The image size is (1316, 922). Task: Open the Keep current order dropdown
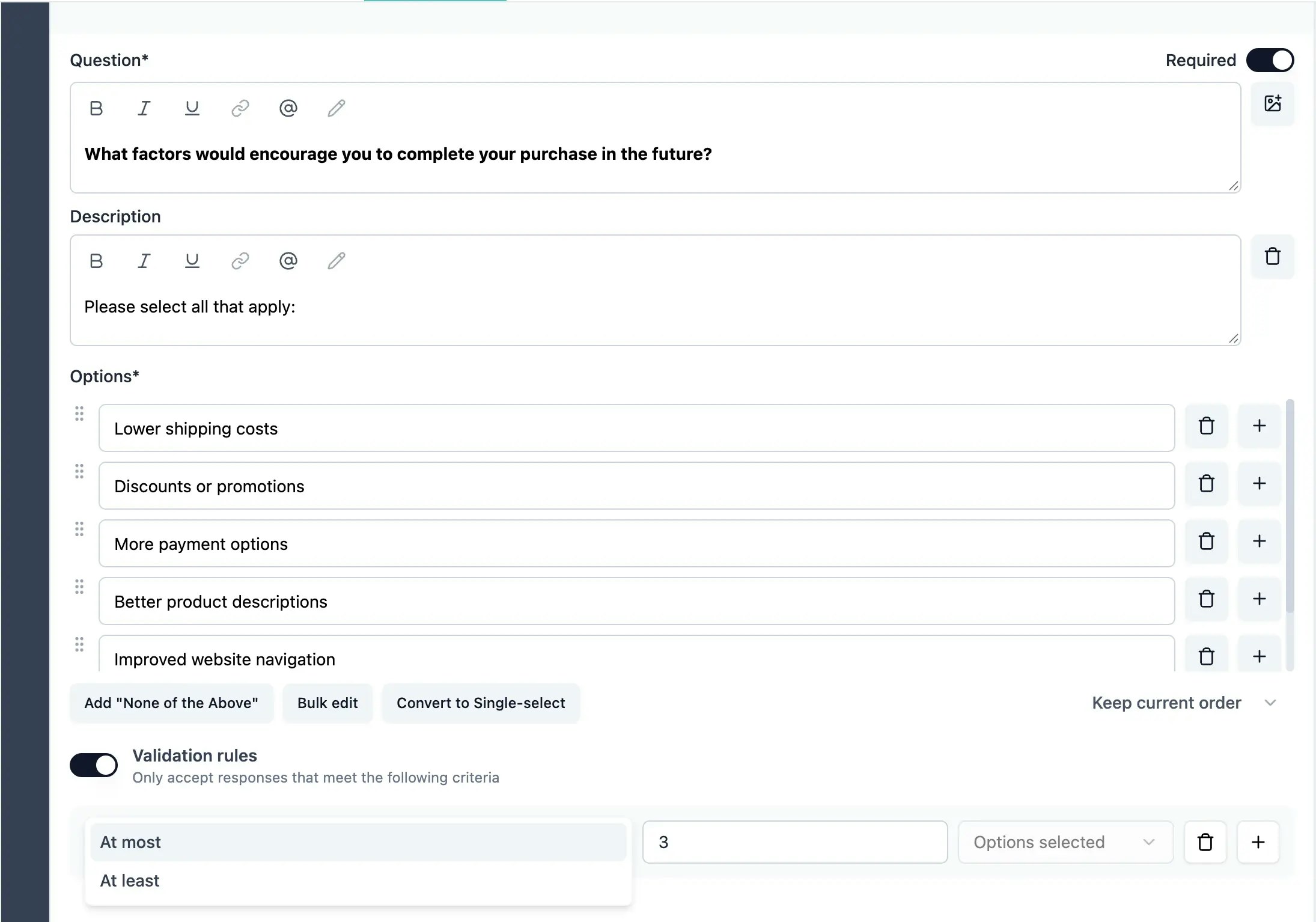1181,703
